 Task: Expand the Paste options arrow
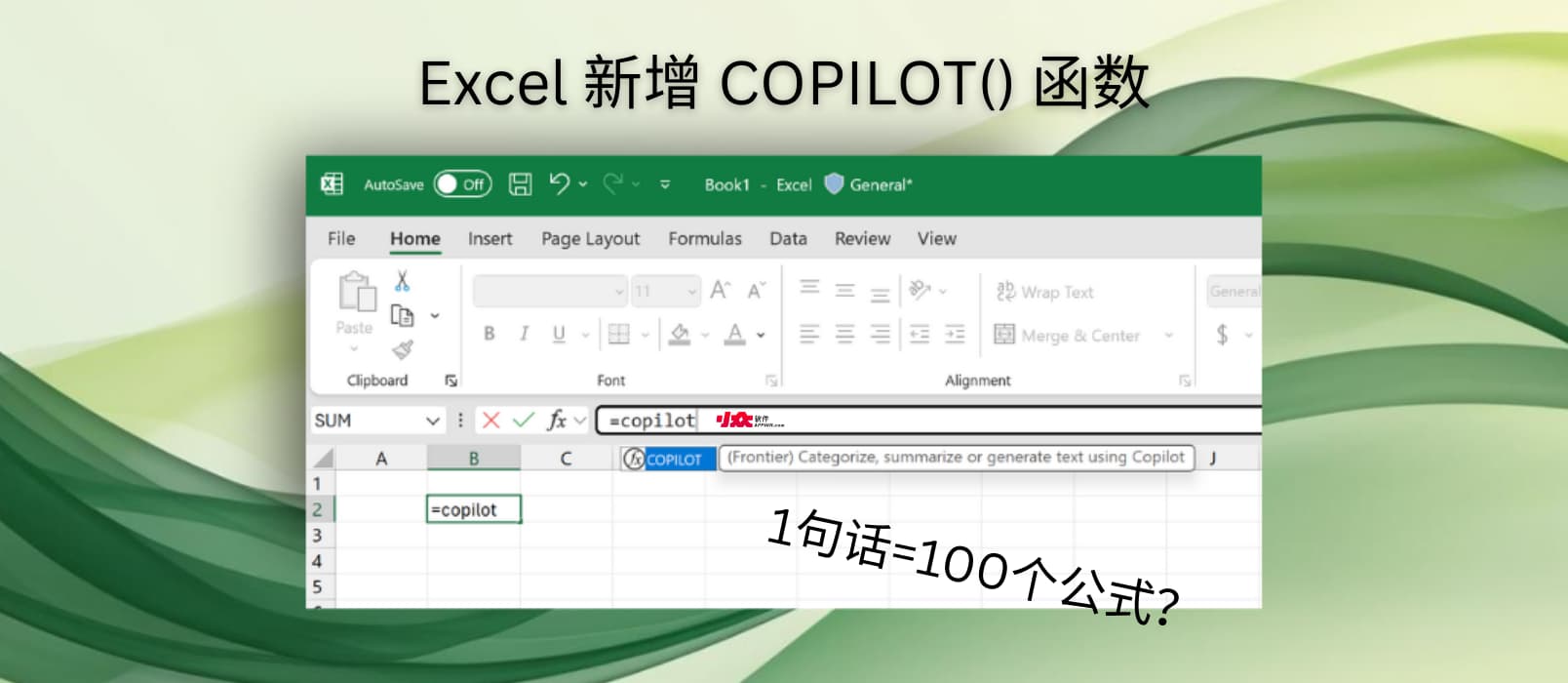point(354,348)
